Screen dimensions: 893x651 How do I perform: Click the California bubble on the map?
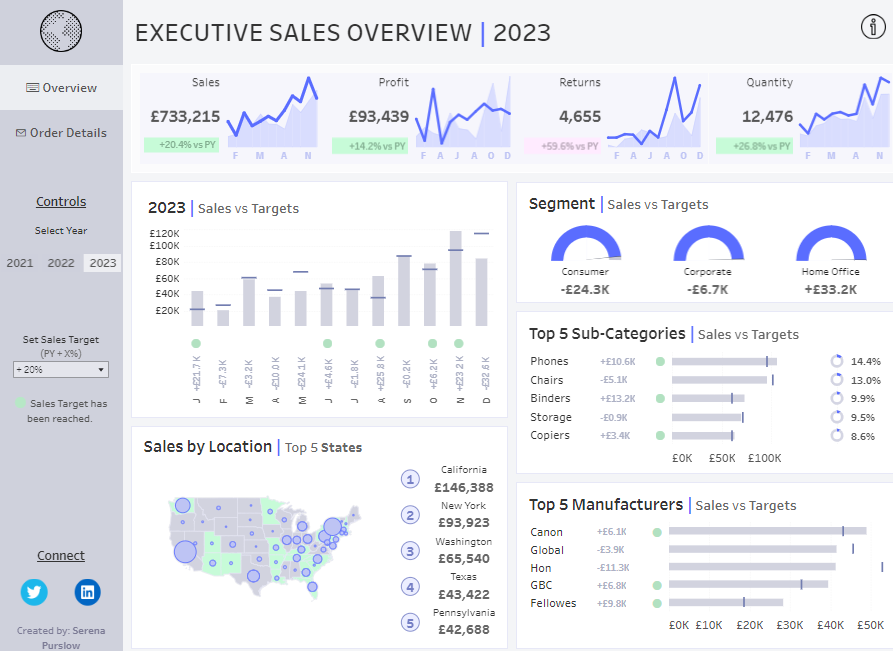click(x=185, y=552)
